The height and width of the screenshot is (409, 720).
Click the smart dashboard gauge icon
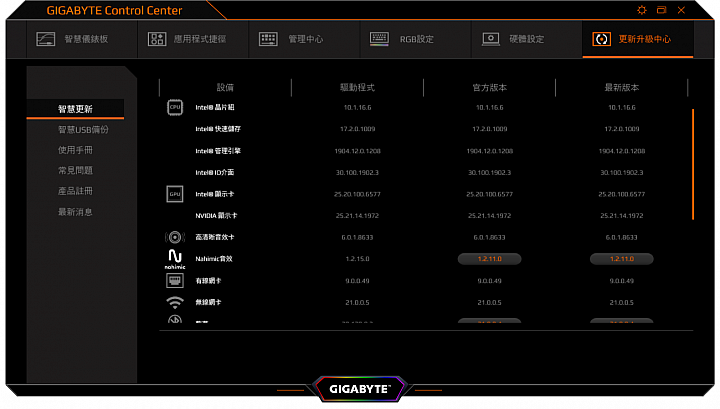45,39
